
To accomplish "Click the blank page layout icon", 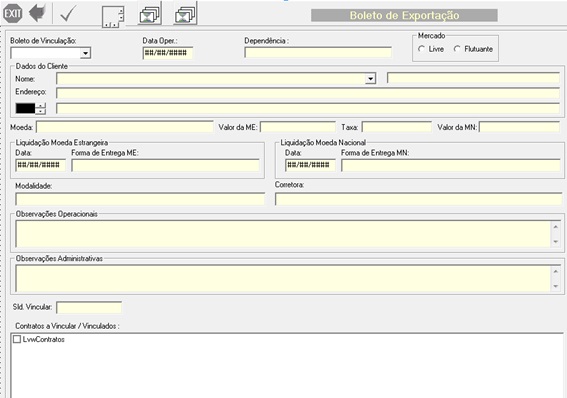I will pyautogui.click(x=113, y=17).
